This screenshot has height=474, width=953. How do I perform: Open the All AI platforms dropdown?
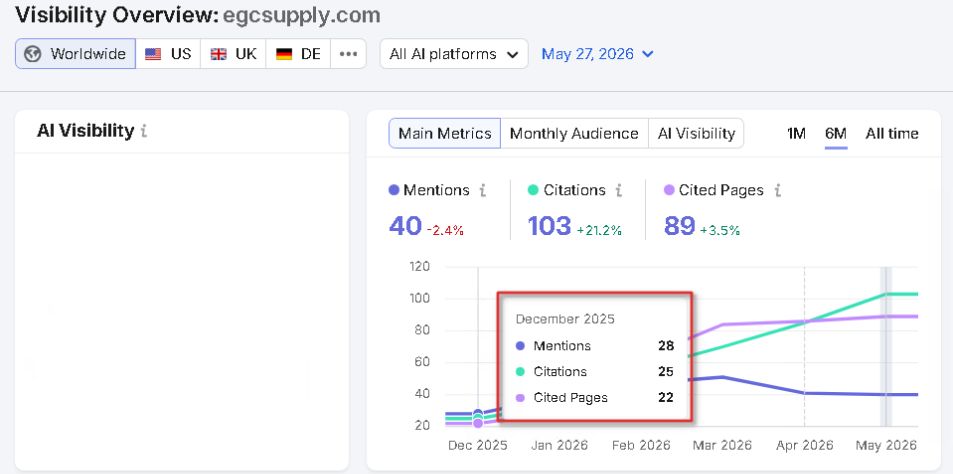click(454, 54)
